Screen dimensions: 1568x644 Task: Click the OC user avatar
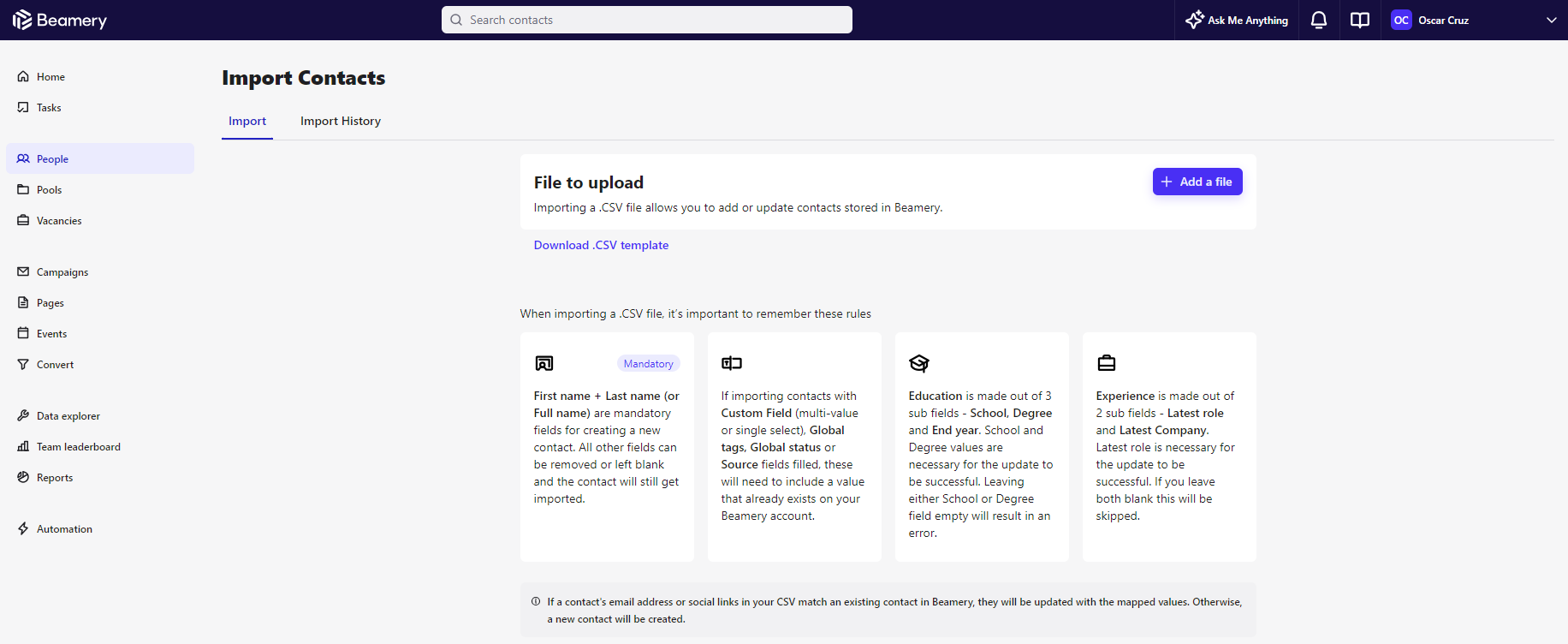[1401, 20]
